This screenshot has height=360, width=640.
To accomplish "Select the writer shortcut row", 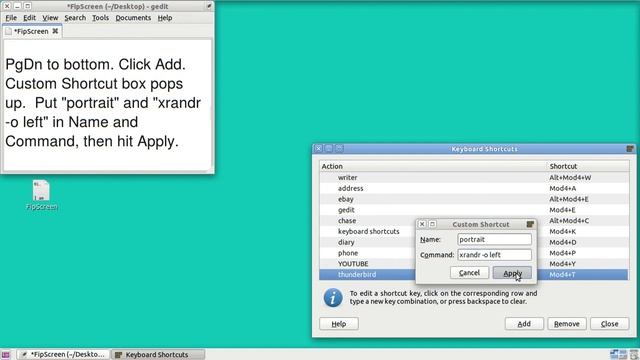I will [473, 178].
